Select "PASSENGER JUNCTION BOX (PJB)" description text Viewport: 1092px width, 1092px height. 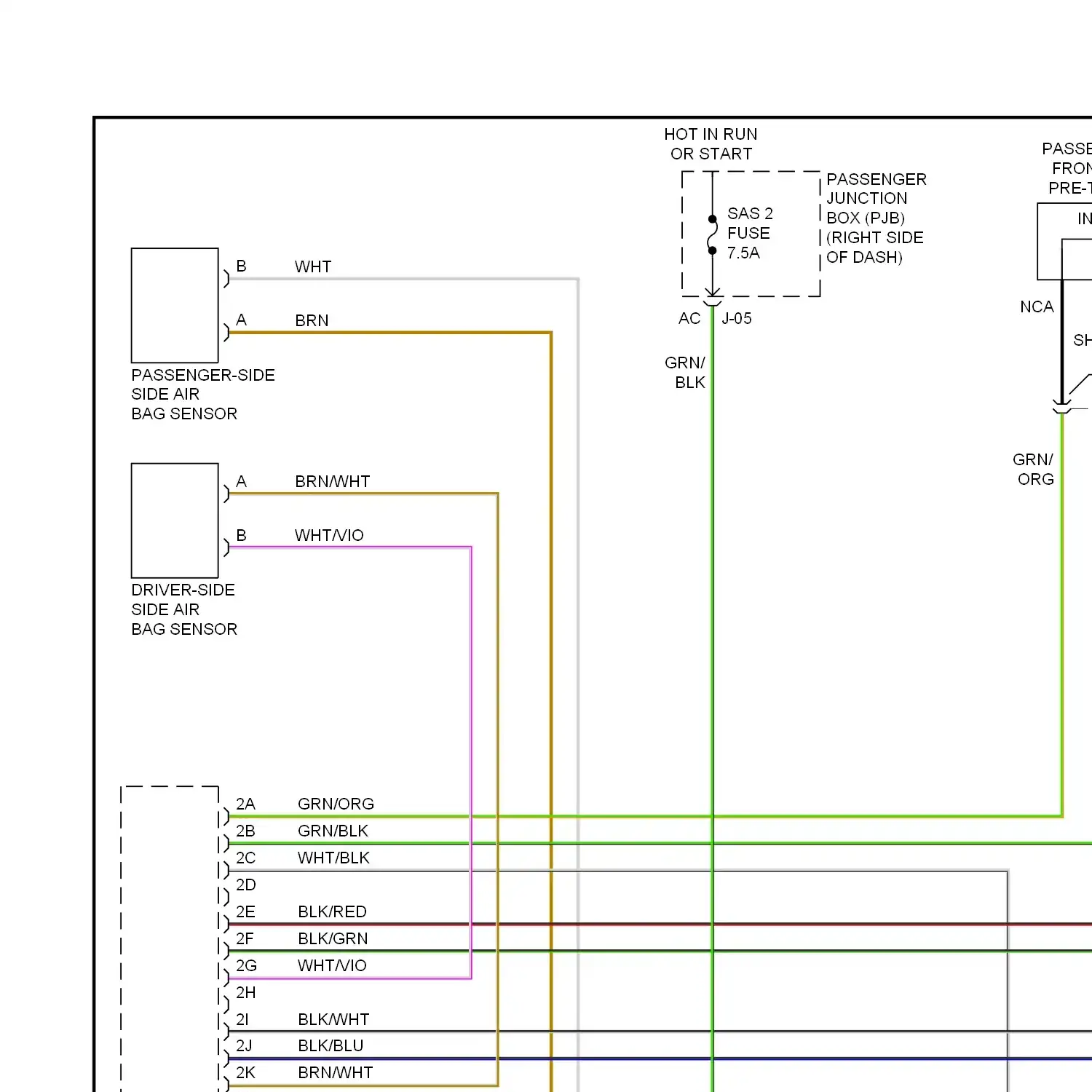pyautogui.click(x=876, y=218)
